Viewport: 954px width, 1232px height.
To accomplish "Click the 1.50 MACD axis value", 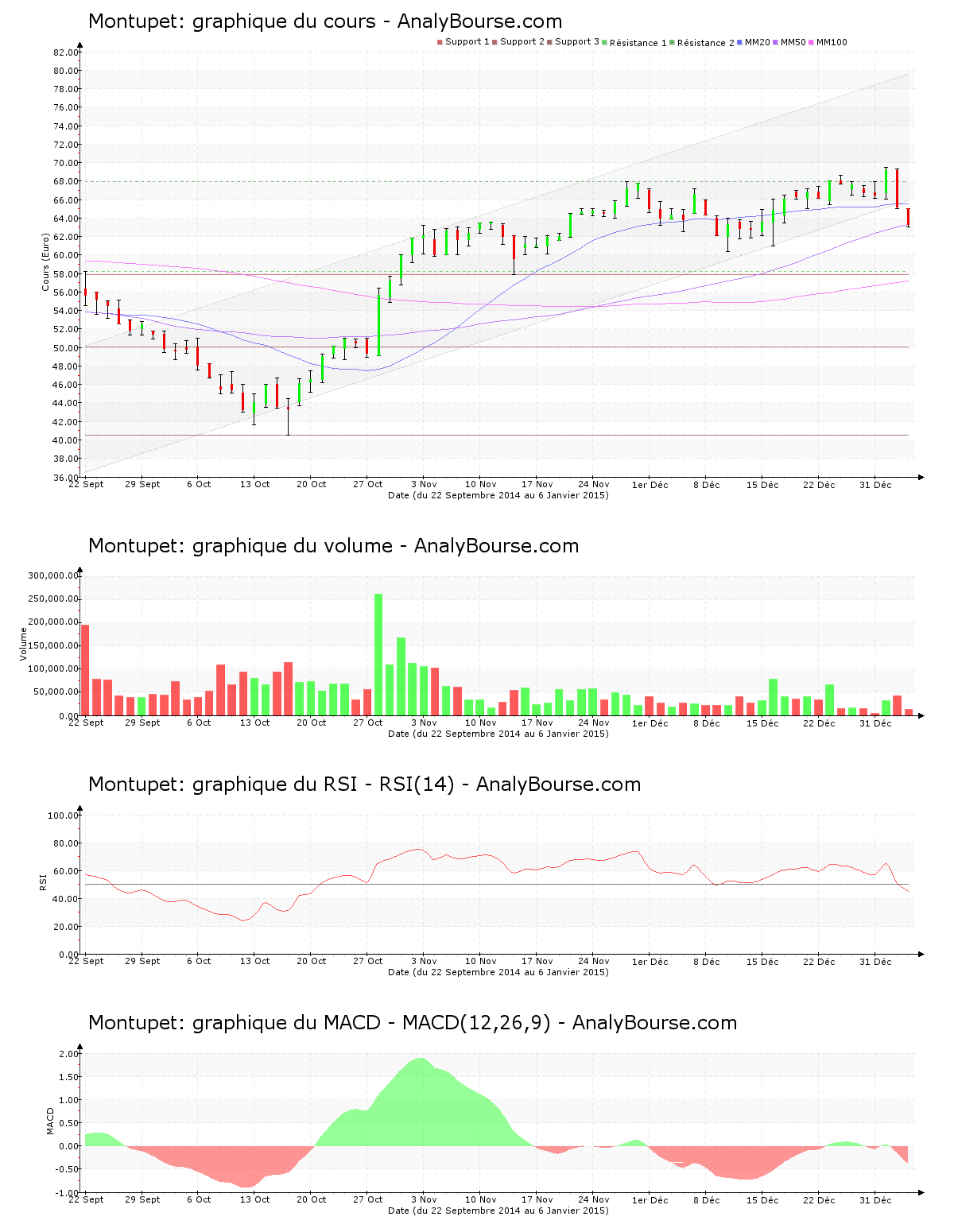I will pos(68,1077).
